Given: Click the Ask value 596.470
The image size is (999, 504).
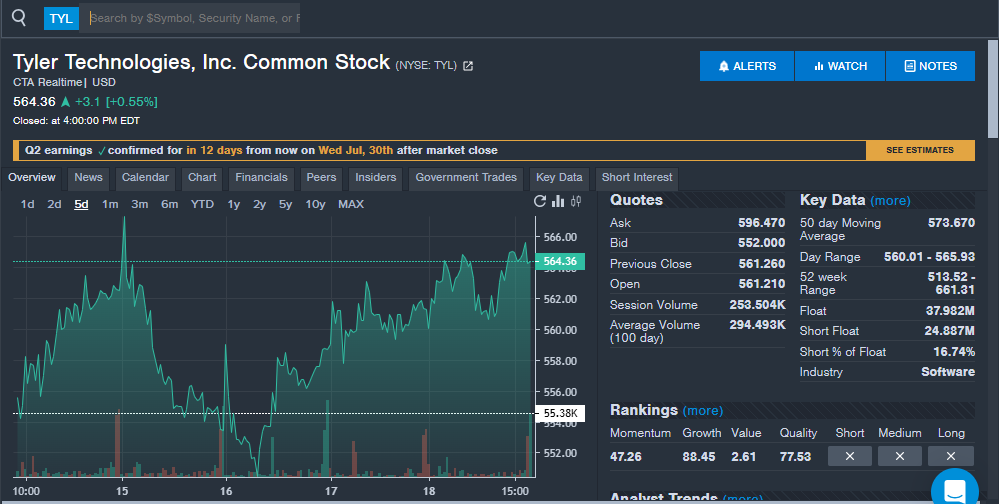Looking at the screenshot, I should click(761, 223).
